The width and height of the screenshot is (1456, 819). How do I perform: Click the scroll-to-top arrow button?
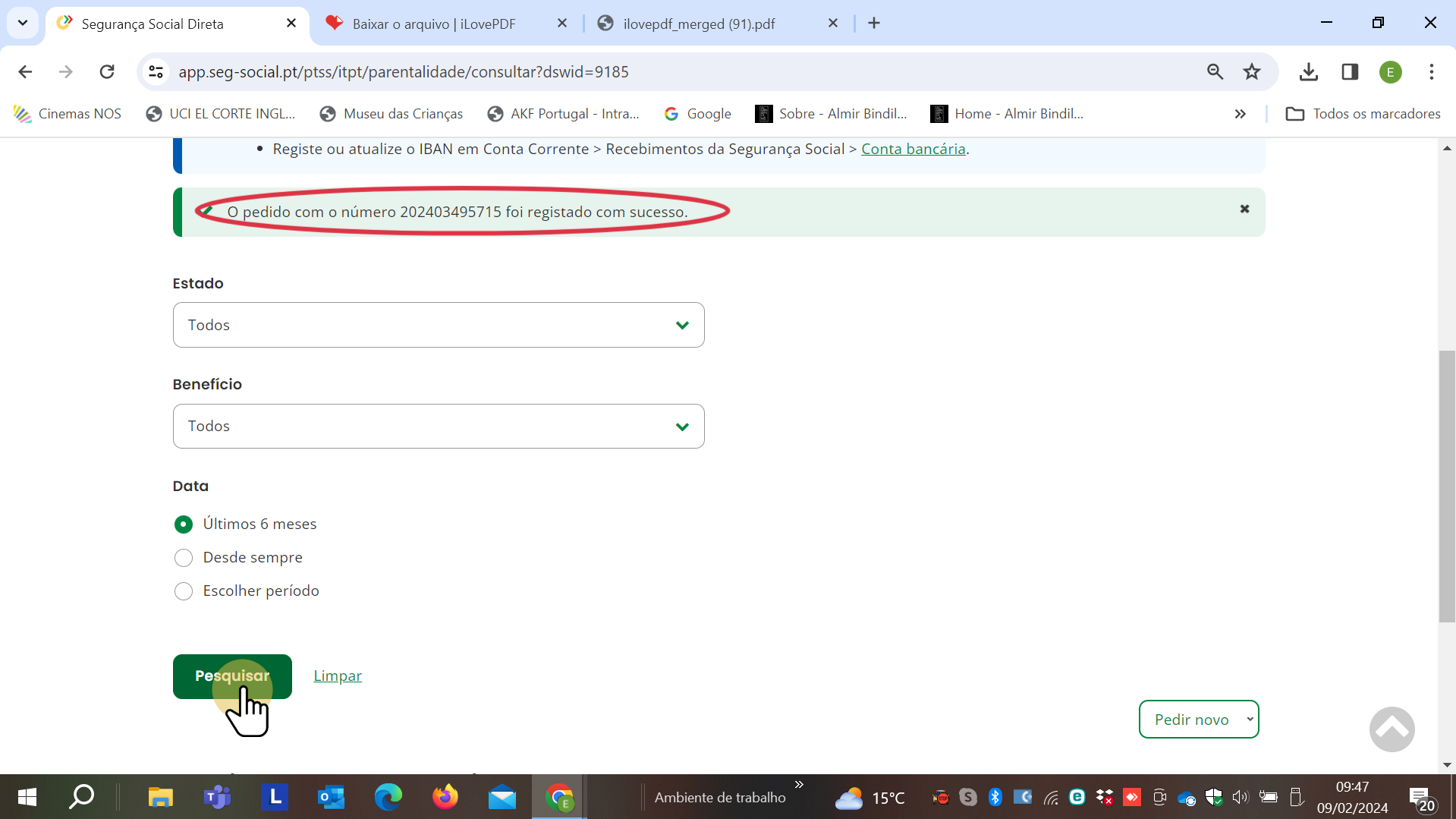[x=1392, y=729]
